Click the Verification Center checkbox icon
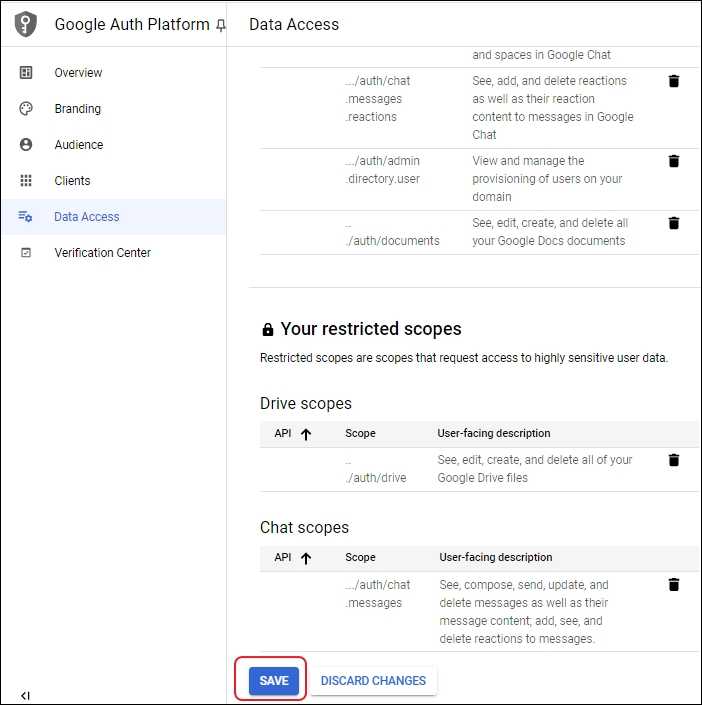The height and width of the screenshot is (705, 702). pos(26,253)
